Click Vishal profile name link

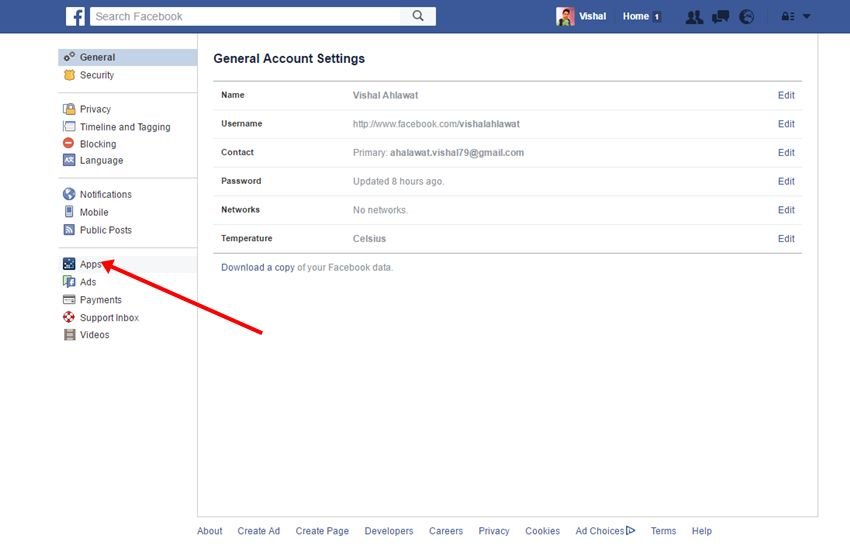pyautogui.click(x=592, y=16)
